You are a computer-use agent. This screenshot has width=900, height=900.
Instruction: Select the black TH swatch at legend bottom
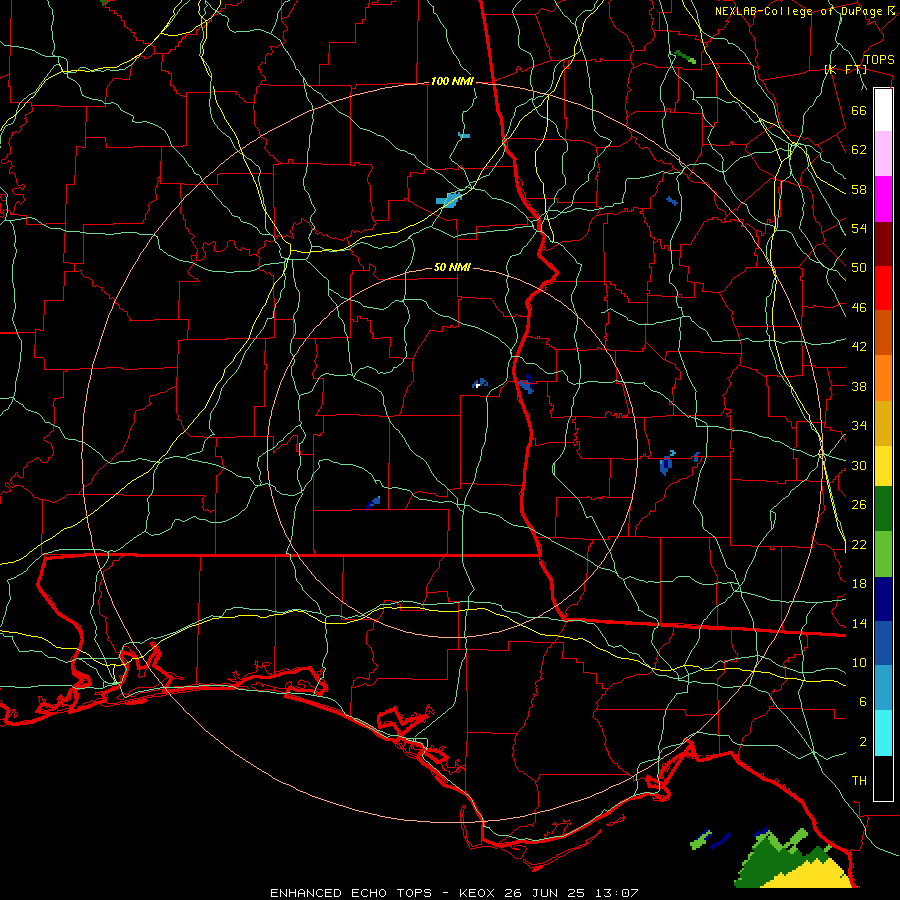click(883, 778)
